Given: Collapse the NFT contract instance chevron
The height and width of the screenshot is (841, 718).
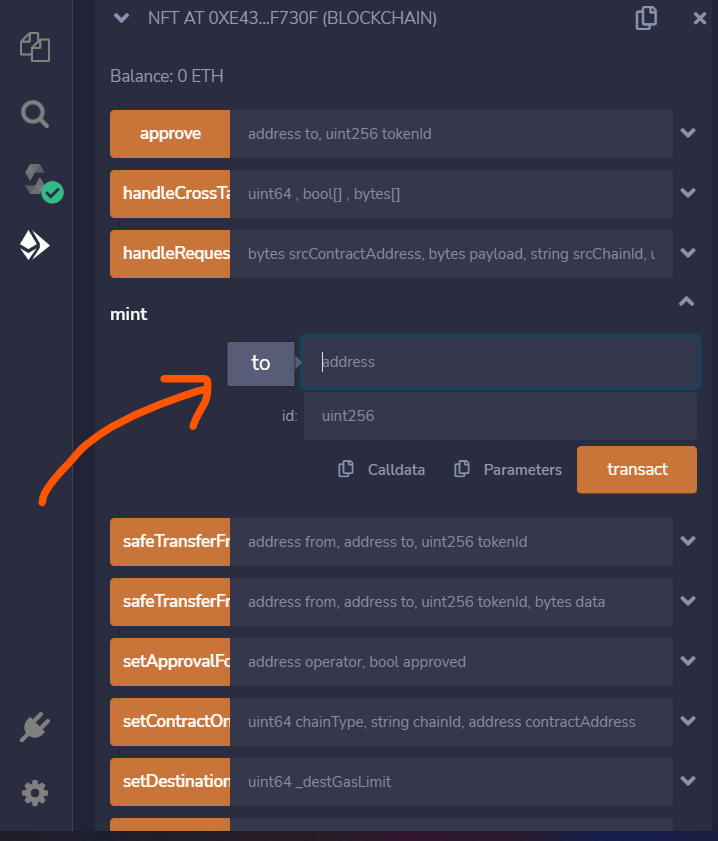Looking at the screenshot, I should (120, 18).
